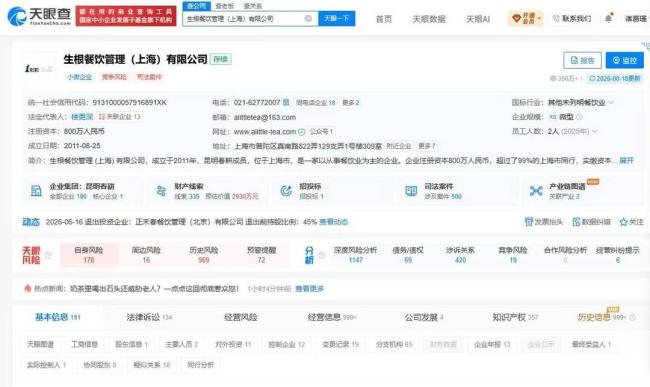Click the verified icon beside the website

point(302,132)
